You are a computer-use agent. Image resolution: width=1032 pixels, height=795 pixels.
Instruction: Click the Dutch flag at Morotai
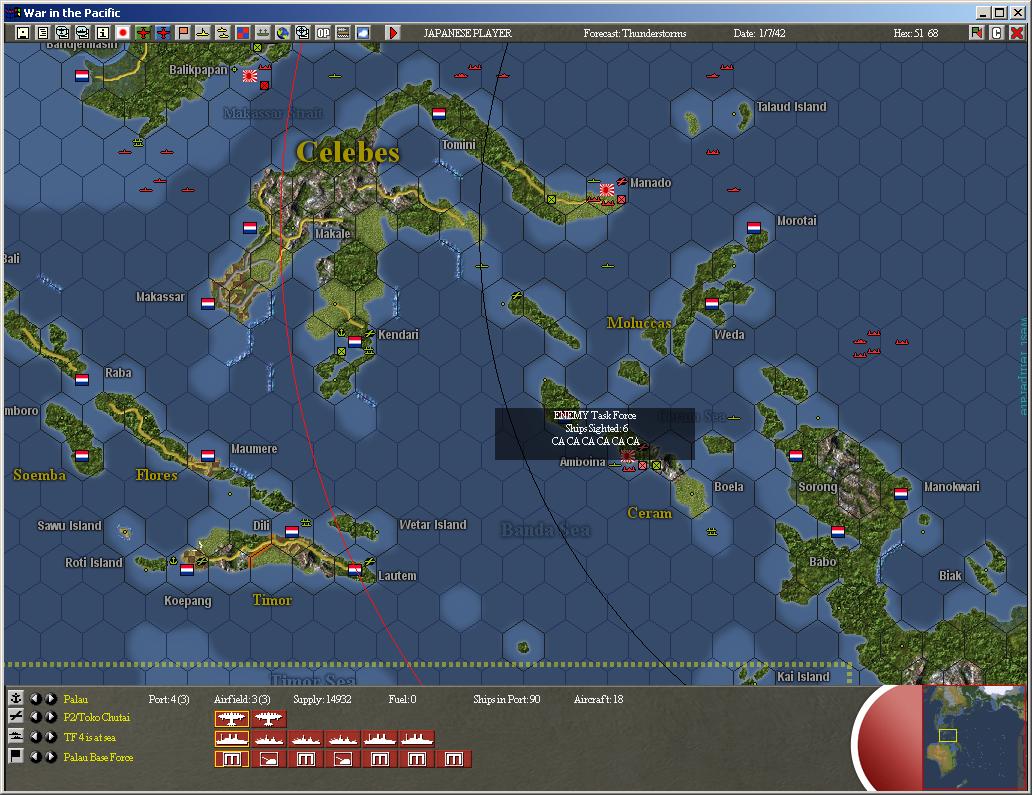(754, 228)
